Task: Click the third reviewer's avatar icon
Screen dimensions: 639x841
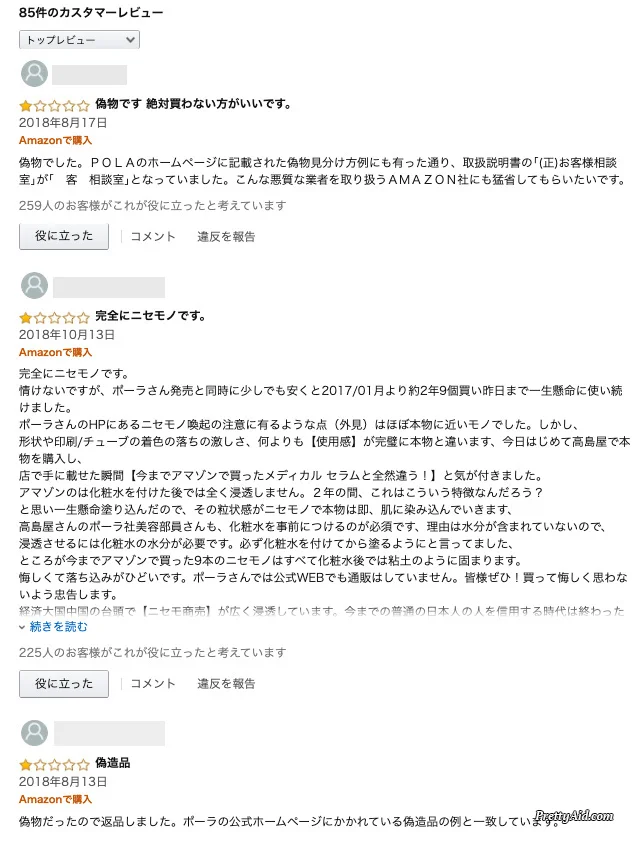Action: tap(34, 732)
